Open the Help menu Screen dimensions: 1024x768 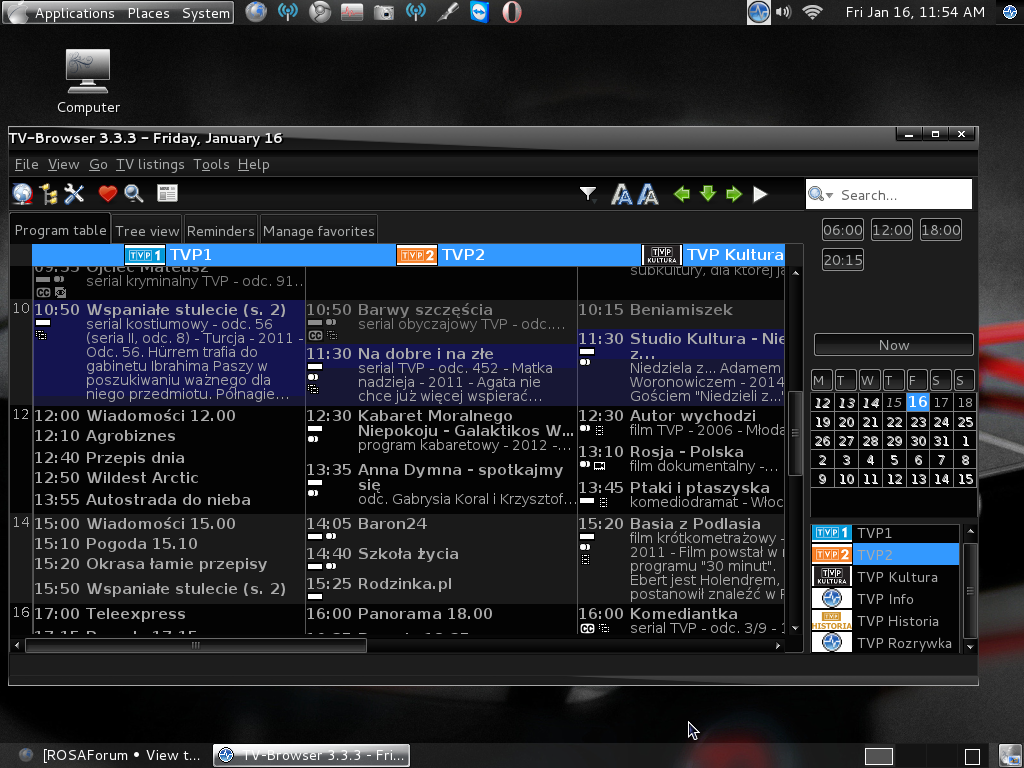point(253,165)
